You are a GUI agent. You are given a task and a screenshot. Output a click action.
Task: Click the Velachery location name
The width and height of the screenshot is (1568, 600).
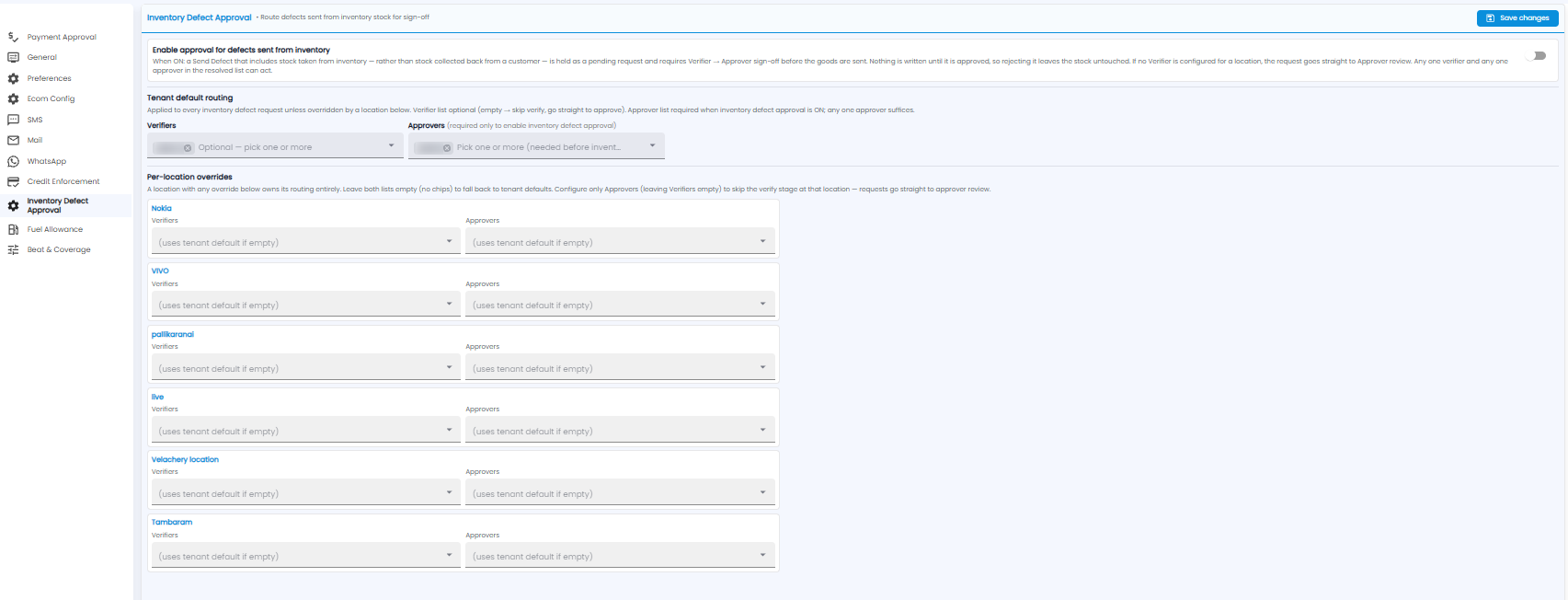tap(185, 459)
